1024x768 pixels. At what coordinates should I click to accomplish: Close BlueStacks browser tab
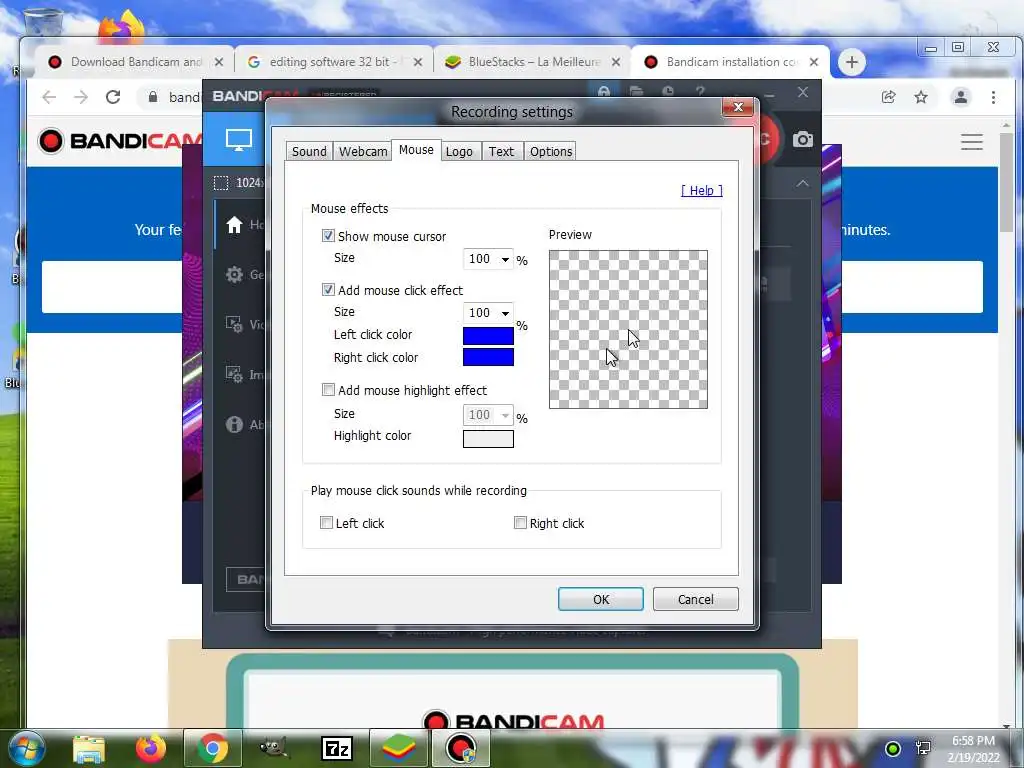616,62
